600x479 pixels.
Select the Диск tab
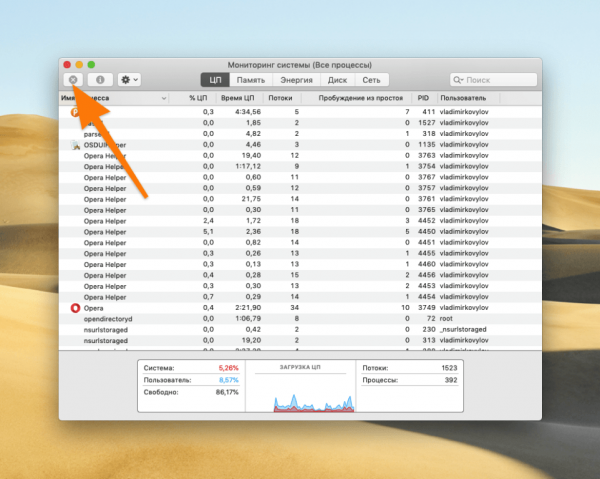point(337,80)
